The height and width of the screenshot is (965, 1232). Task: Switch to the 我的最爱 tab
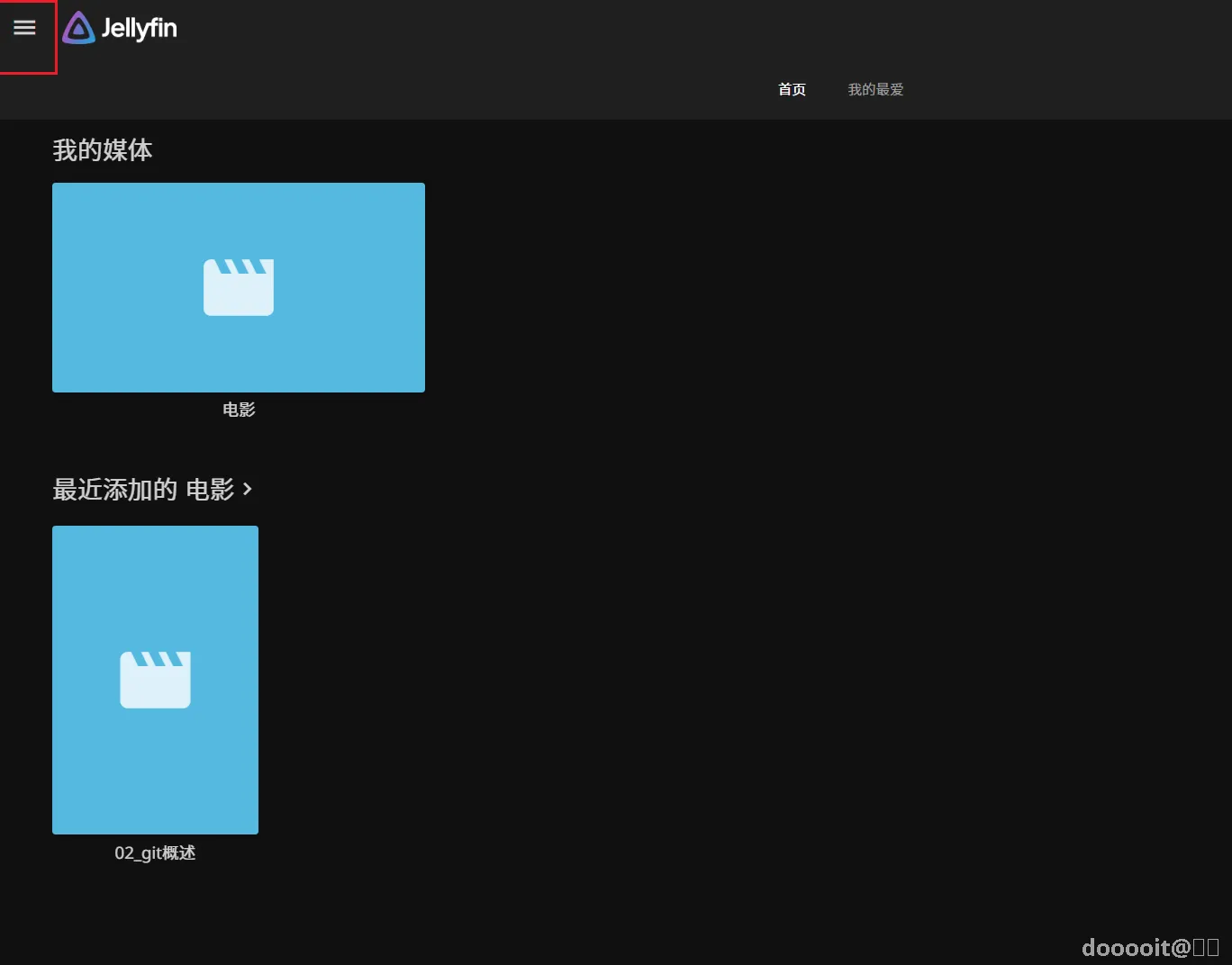[875, 89]
